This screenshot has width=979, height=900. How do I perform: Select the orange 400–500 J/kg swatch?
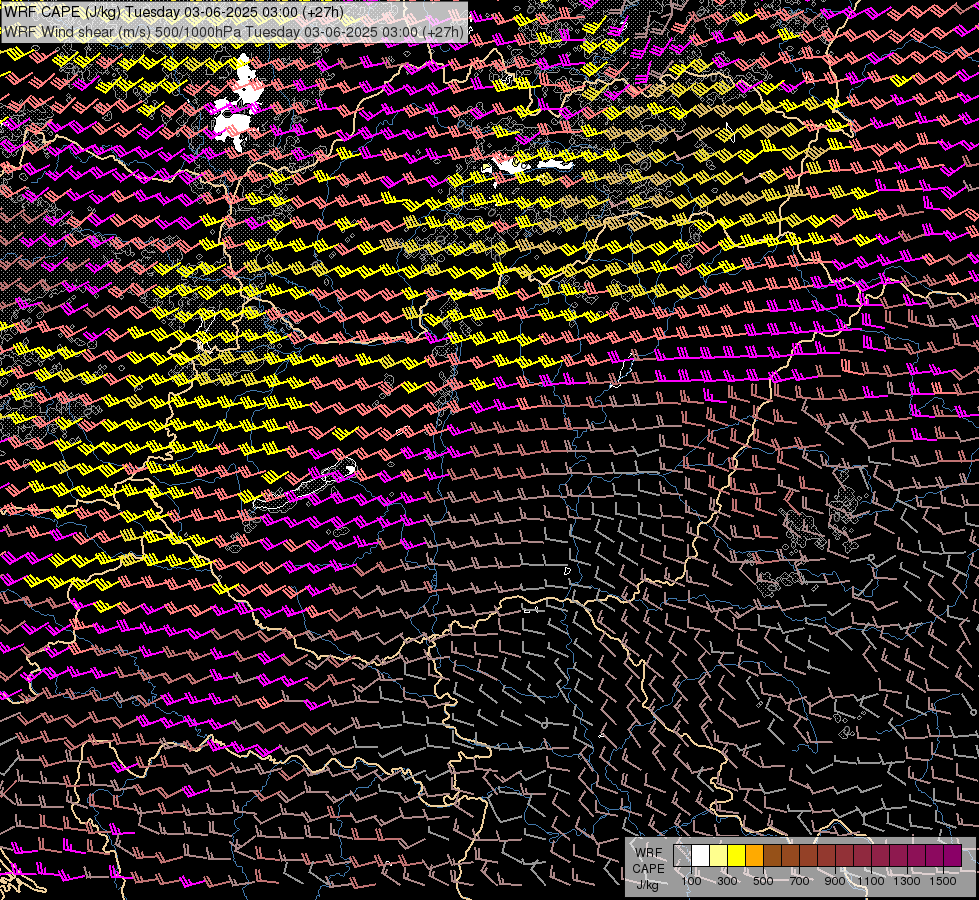click(754, 856)
